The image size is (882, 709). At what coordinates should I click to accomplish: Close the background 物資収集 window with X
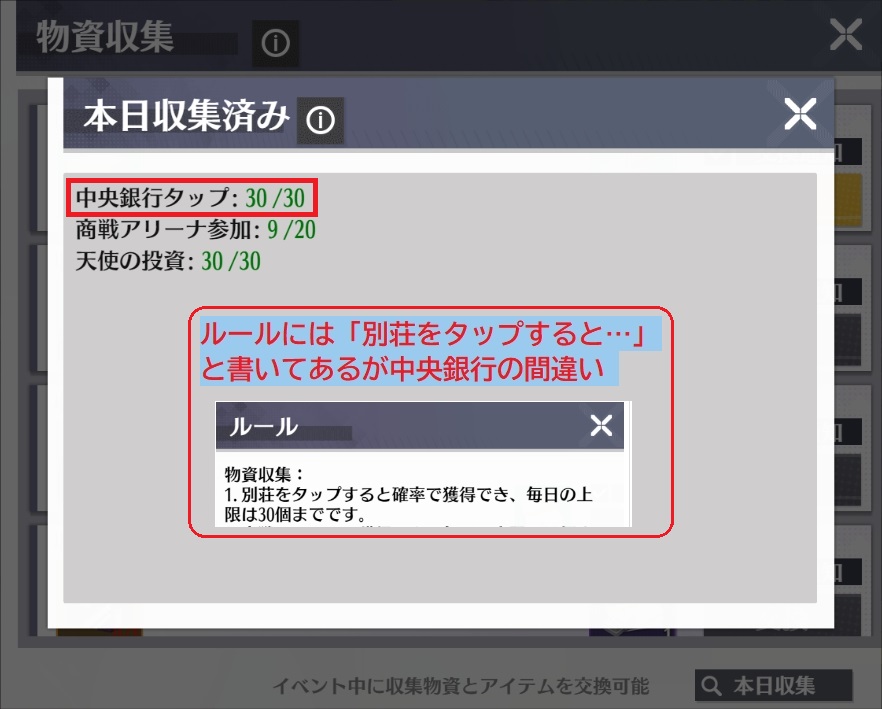(x=845, y=34)
